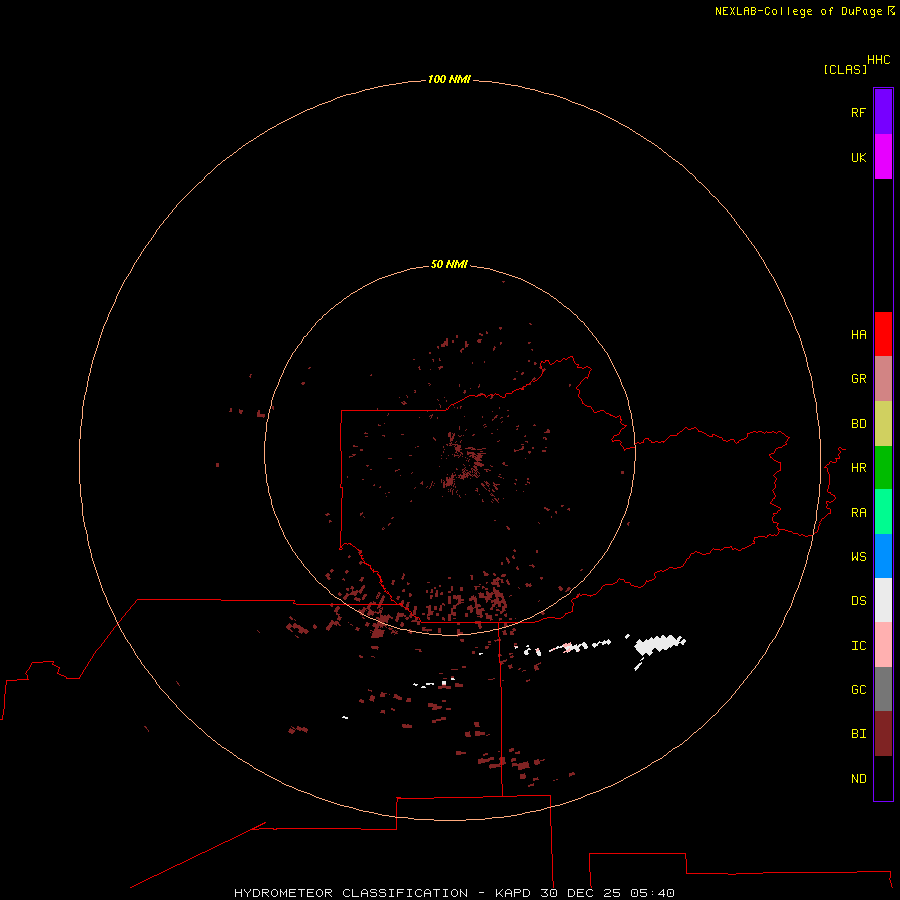Click the HHC product label
900x900 pixels.
pyautogui.click(x=878, y=60)
